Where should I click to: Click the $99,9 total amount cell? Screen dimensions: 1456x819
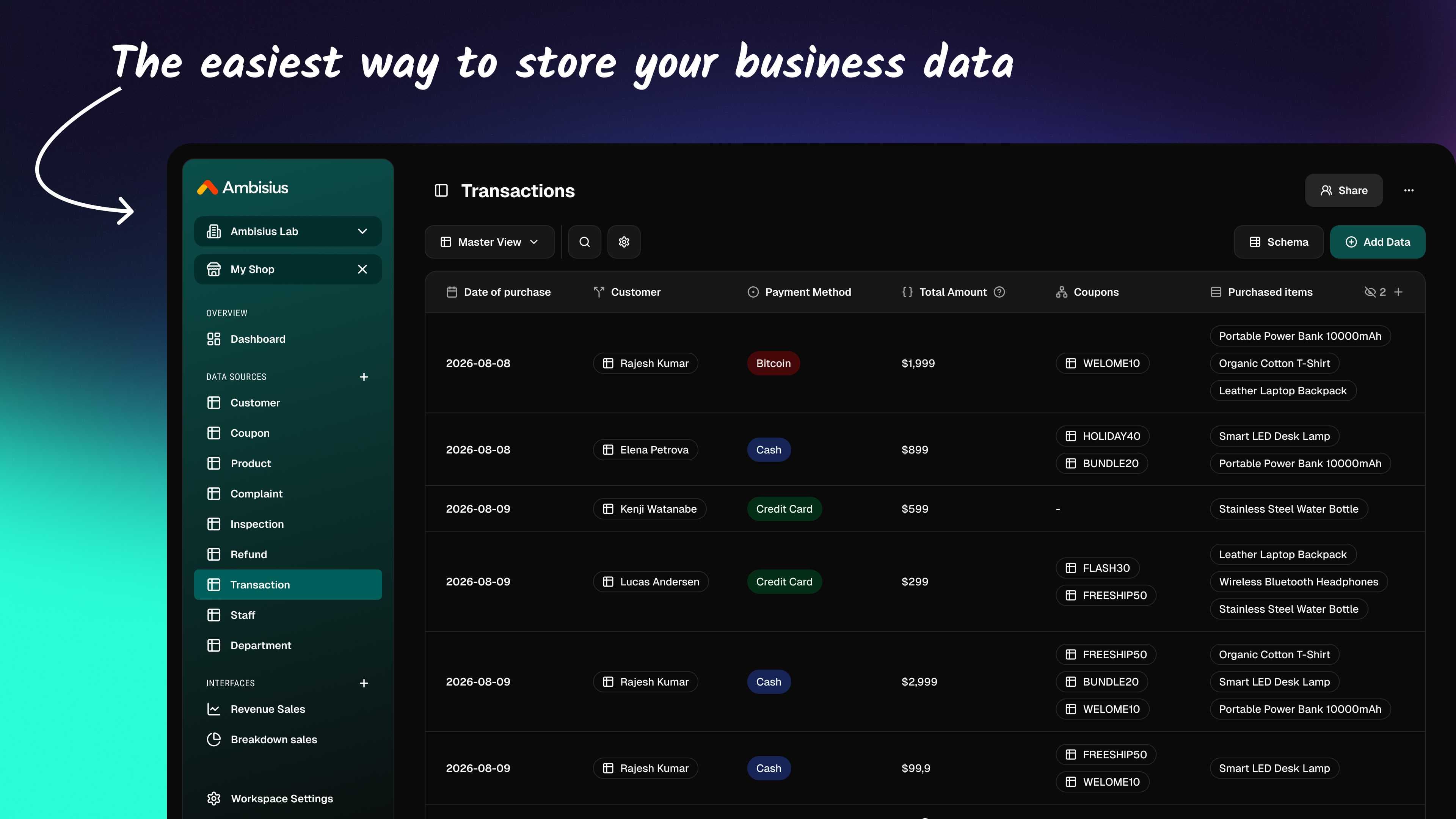(916, 769)
